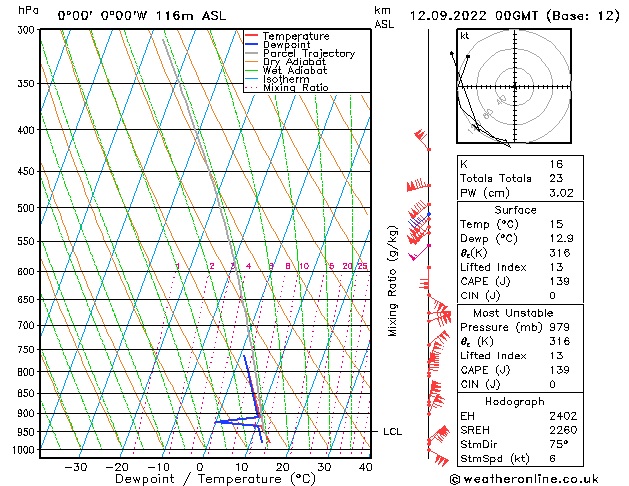Click the 'Totals Totals' row label
This screenshot has width=629, height=486.
tap(496, 178)
